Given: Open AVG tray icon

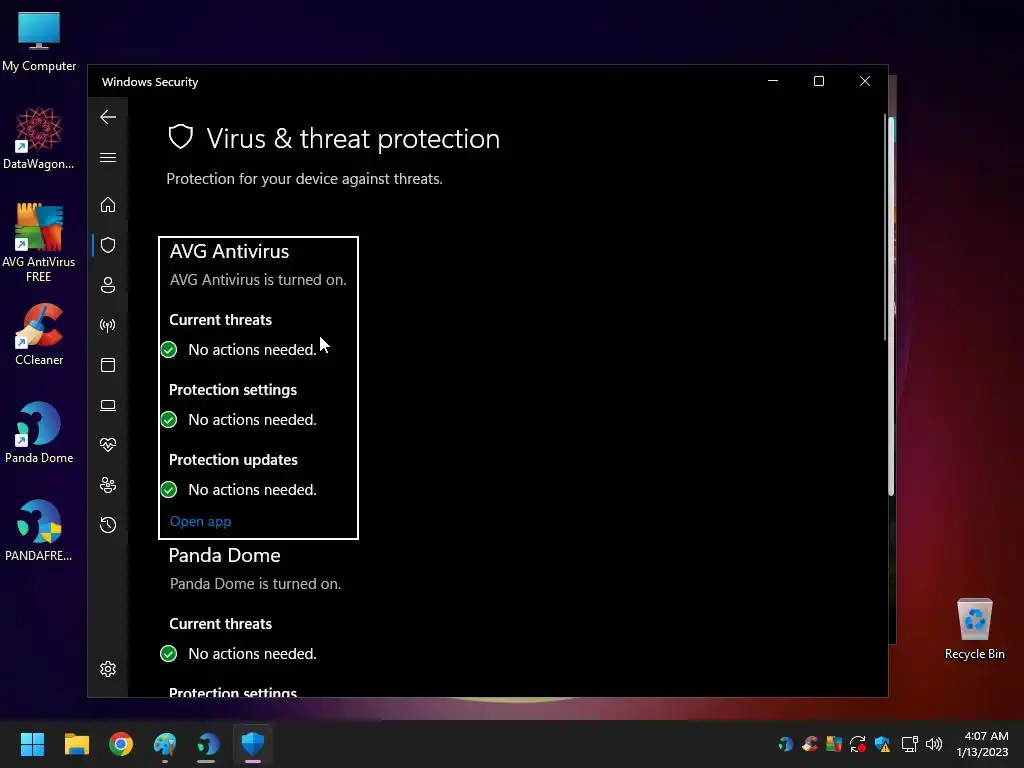Looking at the screenshot, I should pos(834,744).
